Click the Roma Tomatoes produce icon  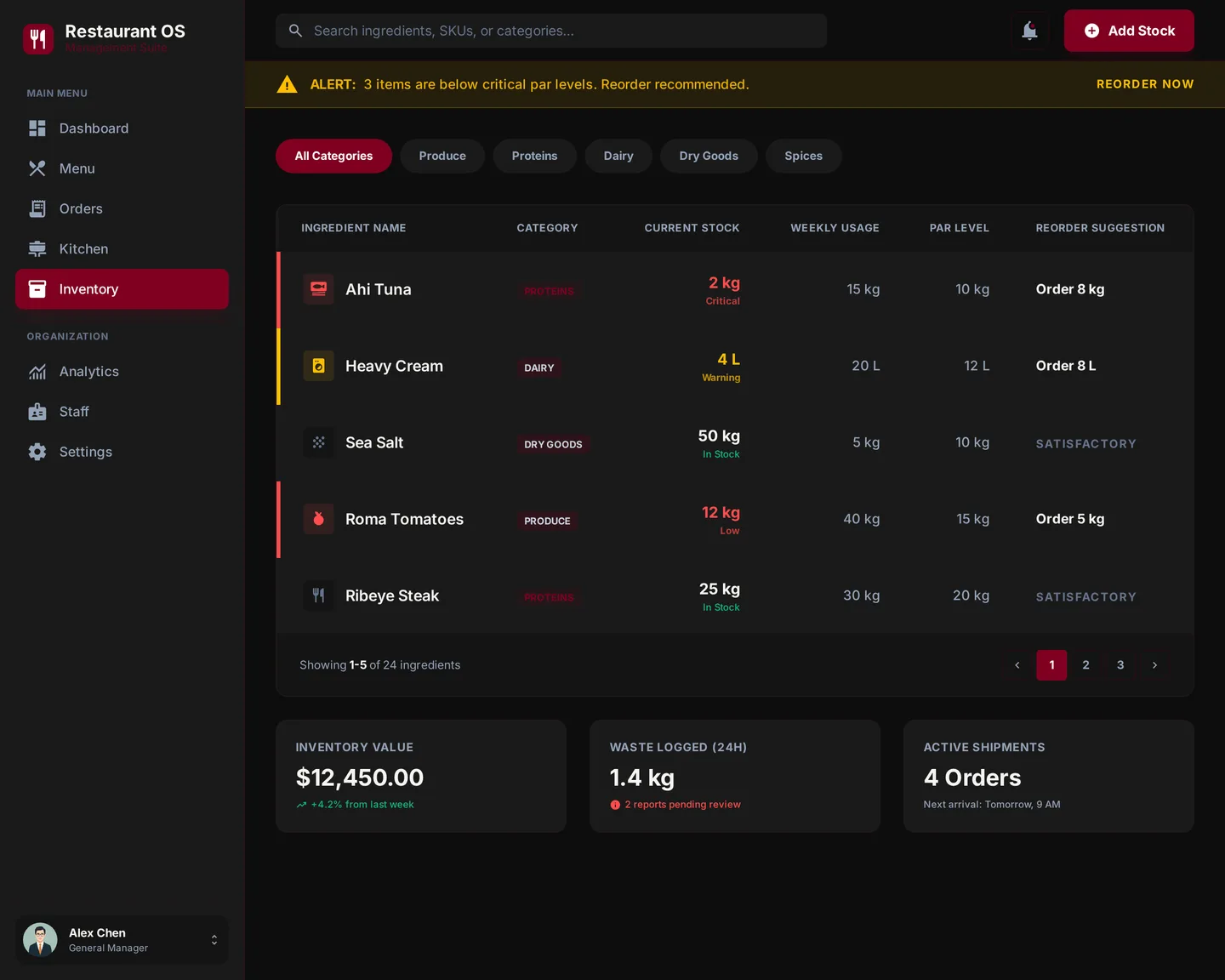[318, 519]
